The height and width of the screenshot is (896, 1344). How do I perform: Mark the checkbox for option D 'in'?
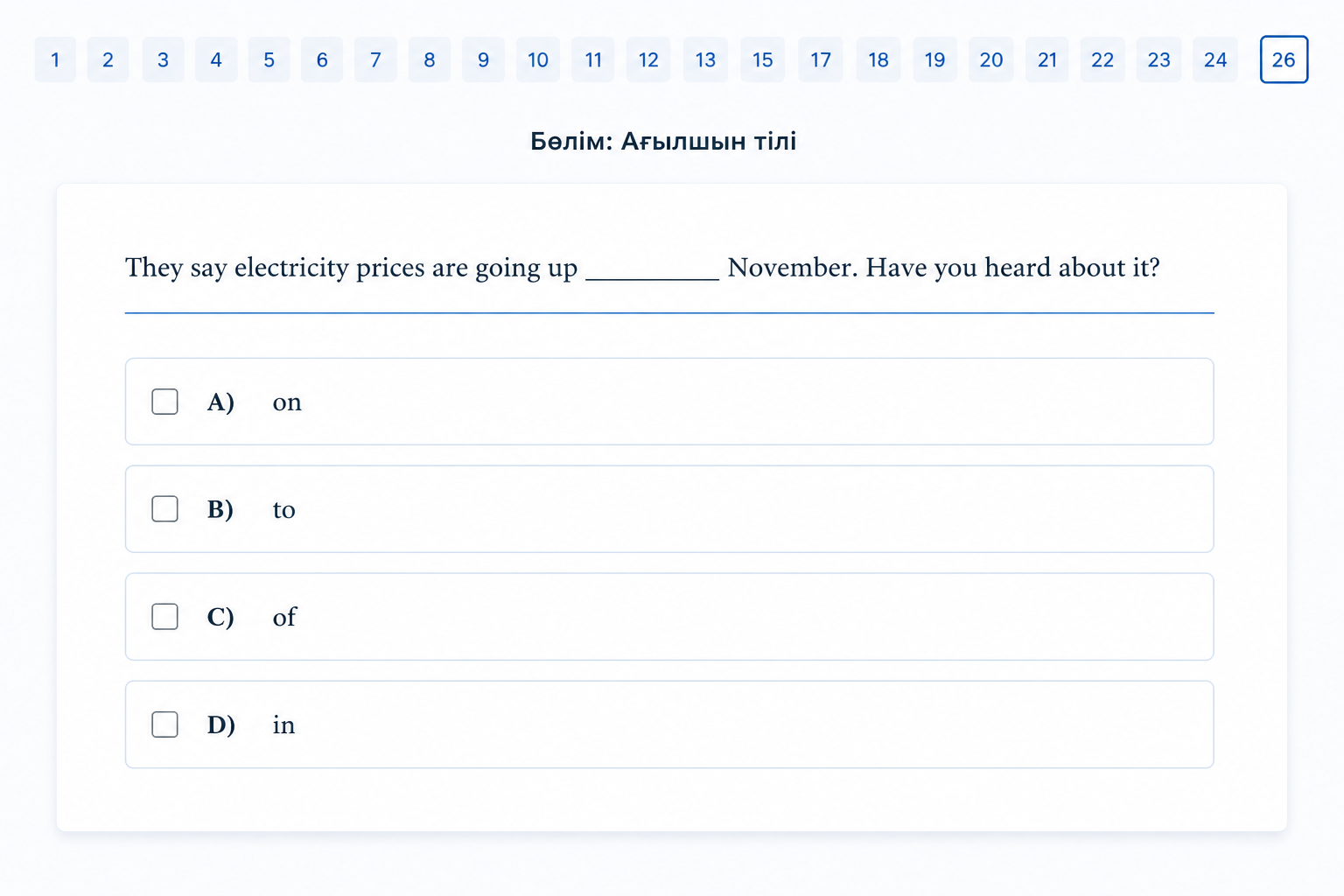(x=164, y=724)
